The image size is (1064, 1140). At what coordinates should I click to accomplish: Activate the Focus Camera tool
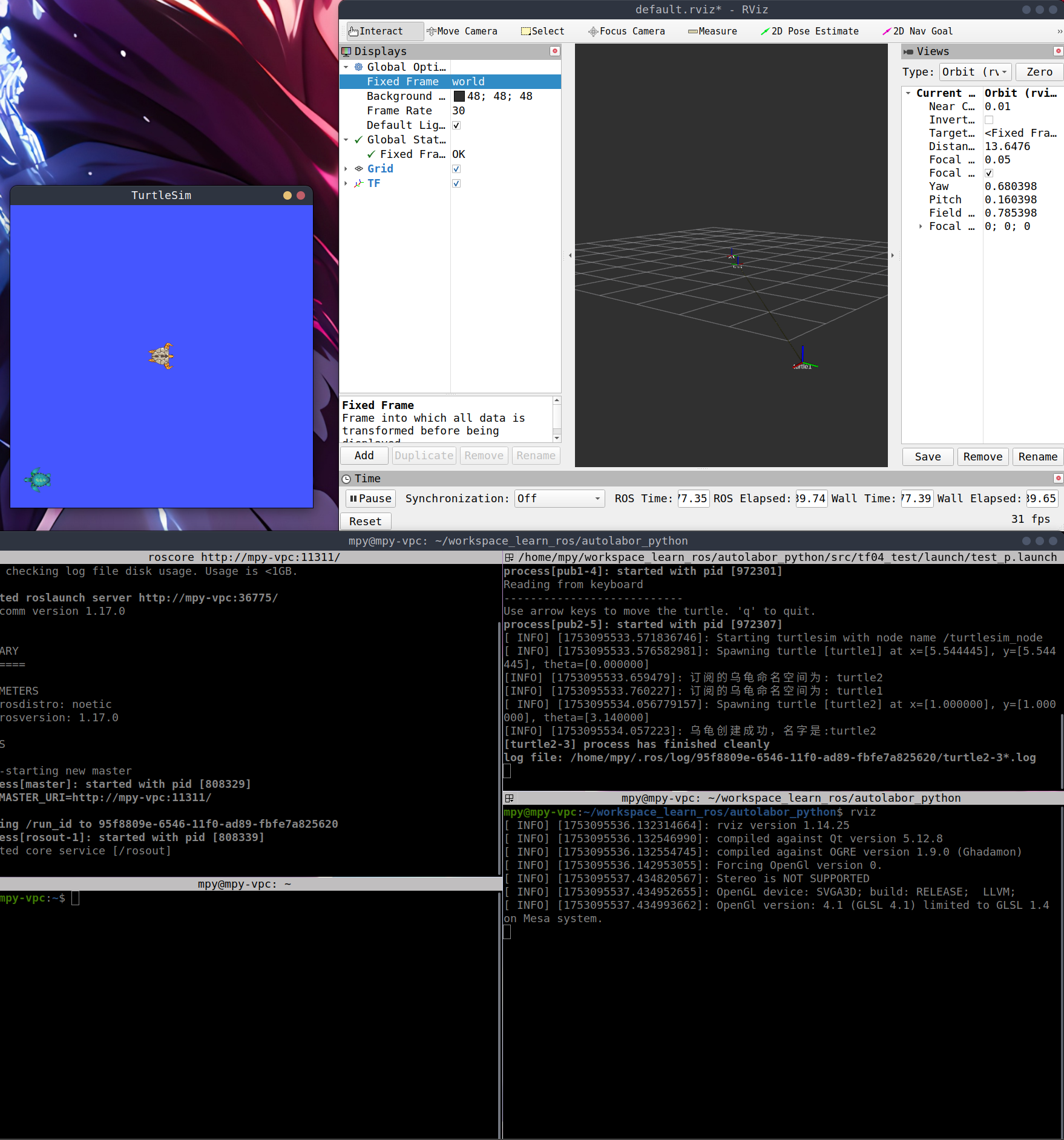pyautogui.click(x=626, y=31)
